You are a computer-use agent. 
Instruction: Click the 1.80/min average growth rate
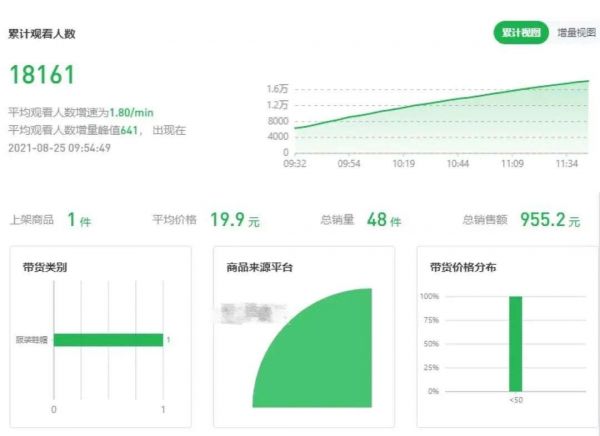pos(131,113)
